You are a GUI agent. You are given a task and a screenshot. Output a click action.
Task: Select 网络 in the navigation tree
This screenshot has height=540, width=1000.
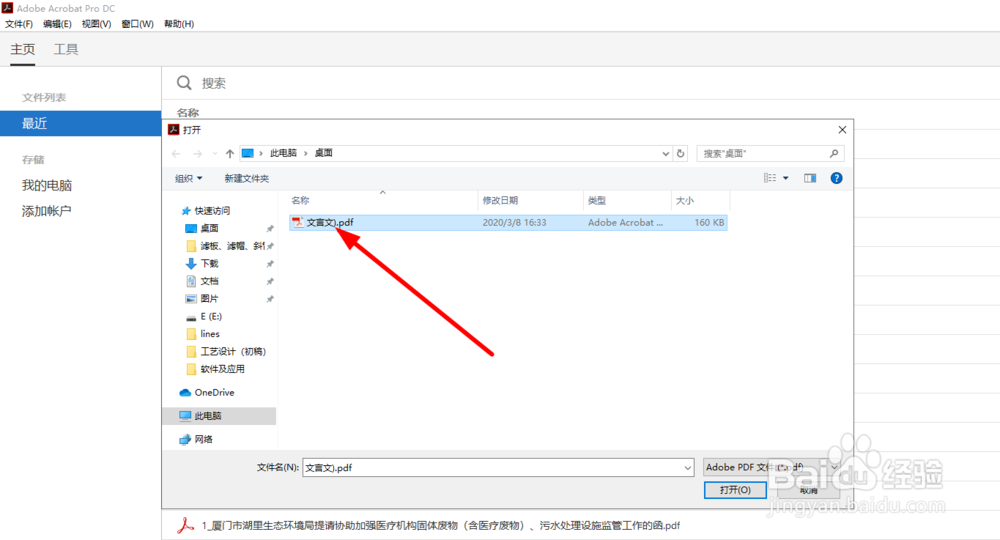203,439
